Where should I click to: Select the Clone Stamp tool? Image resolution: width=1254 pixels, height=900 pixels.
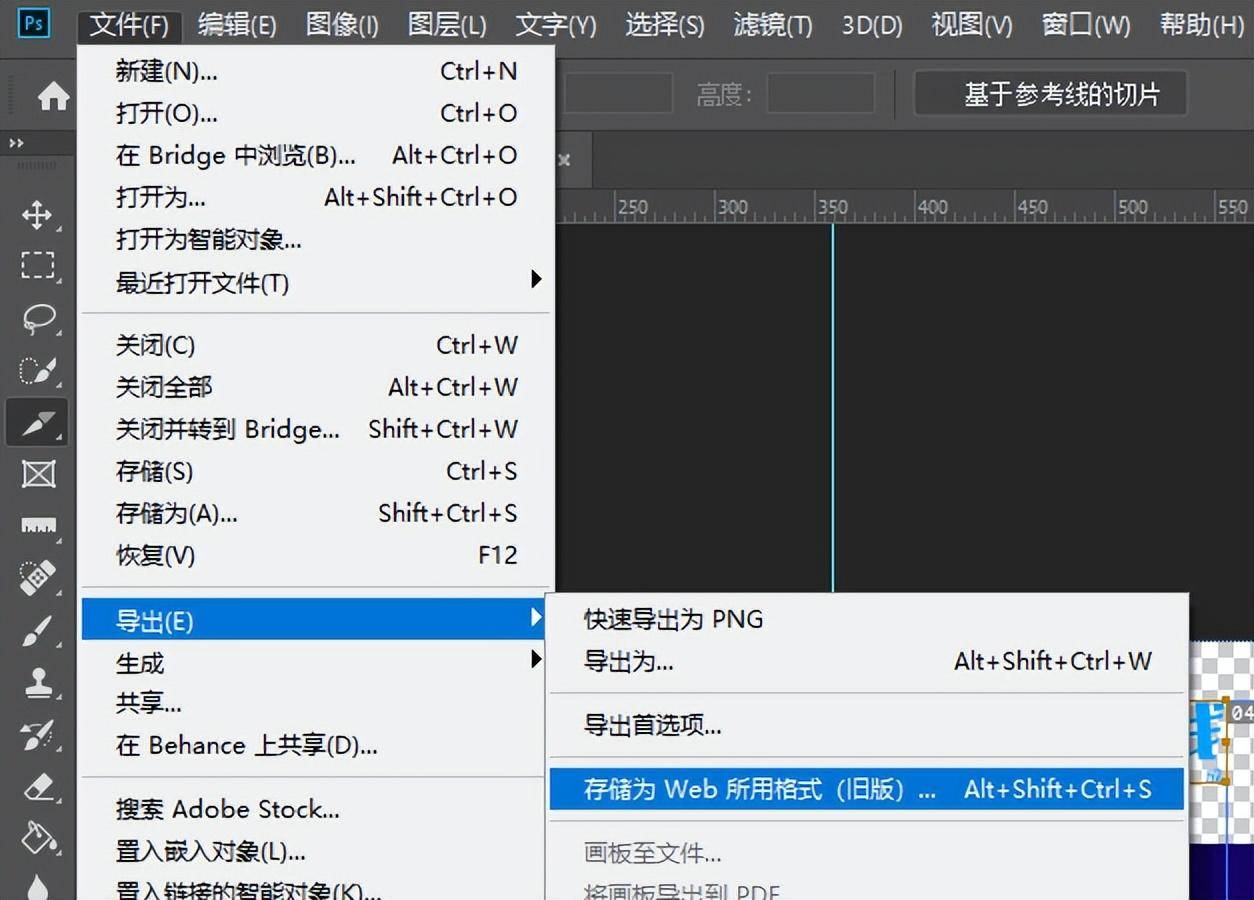[38, 683]
